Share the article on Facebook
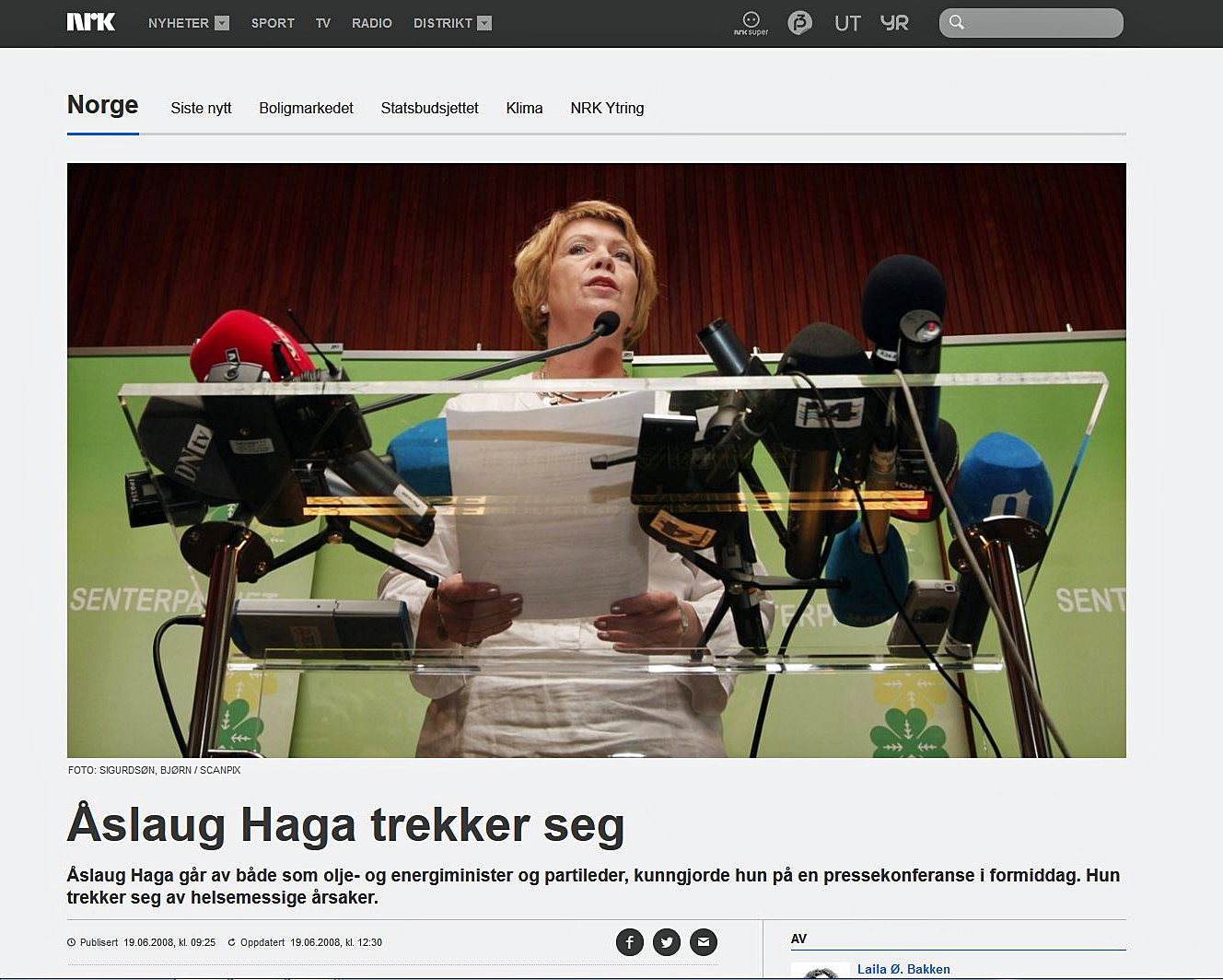Screen dimensions: 1223x980 [x=630, y=942]
